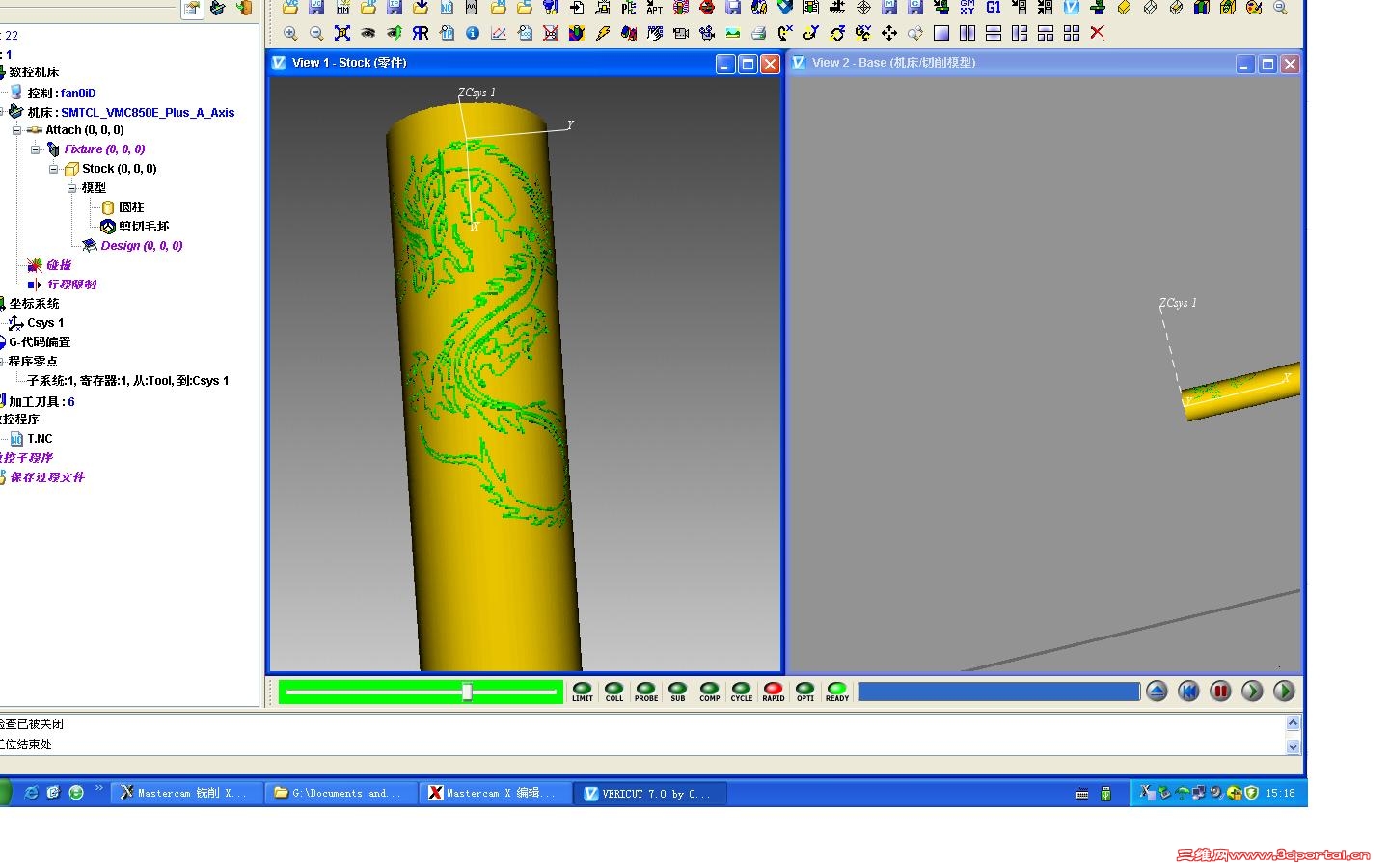The width and height of the screenshot is (1389, 868).
Task: Collapse the 模型 tree node
Action: (72, 188)
